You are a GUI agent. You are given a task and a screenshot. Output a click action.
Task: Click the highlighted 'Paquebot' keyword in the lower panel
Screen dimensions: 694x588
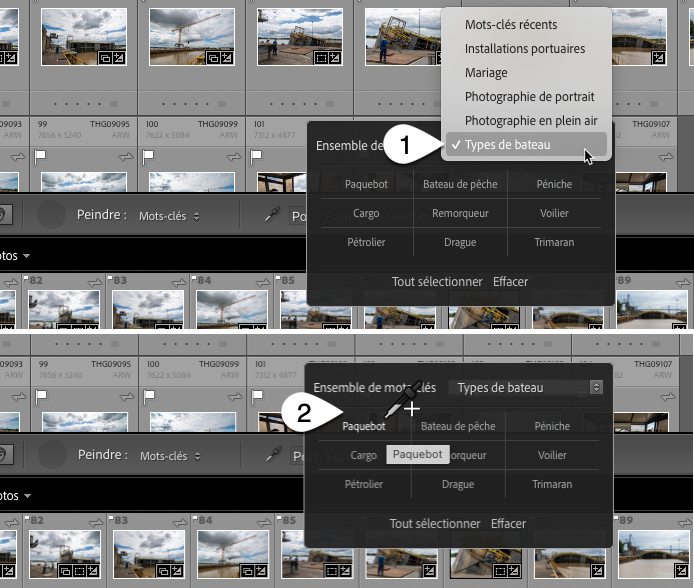[364, 426]
